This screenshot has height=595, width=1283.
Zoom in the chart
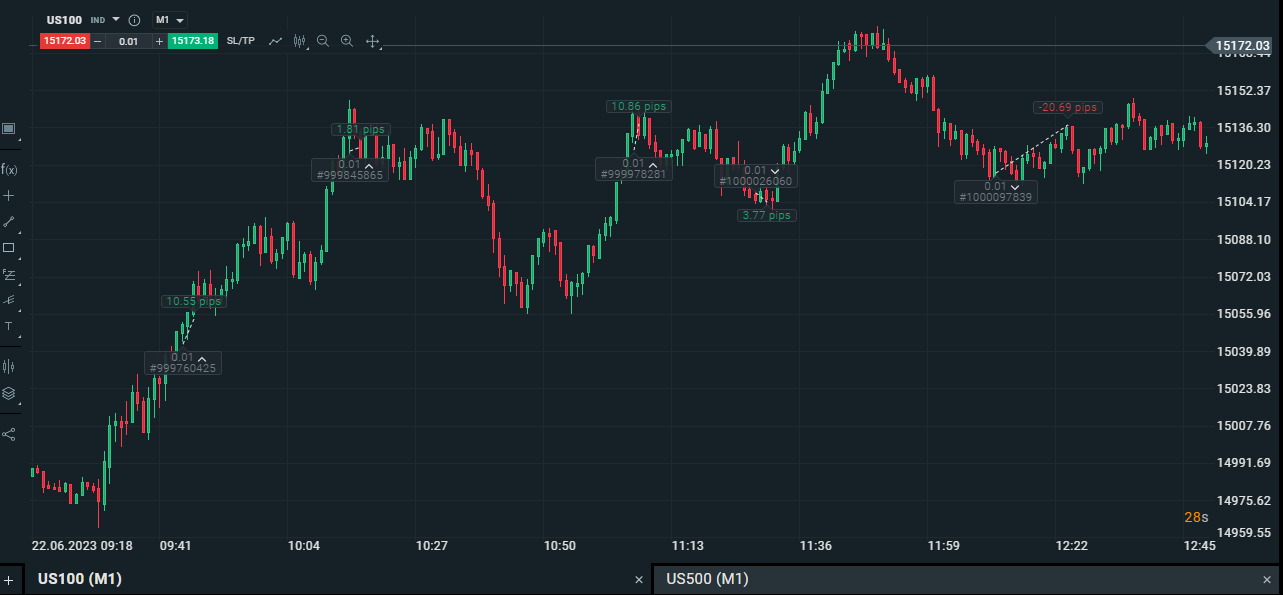[x=347, y=41]
